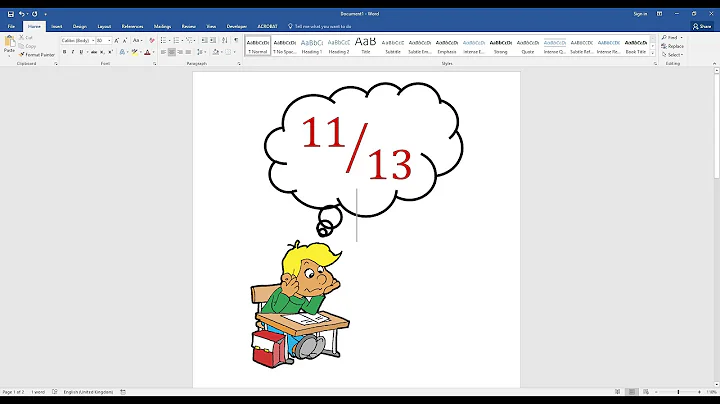Decrease paragraph indent
This screenshot has height=404, width=720.
204,40
